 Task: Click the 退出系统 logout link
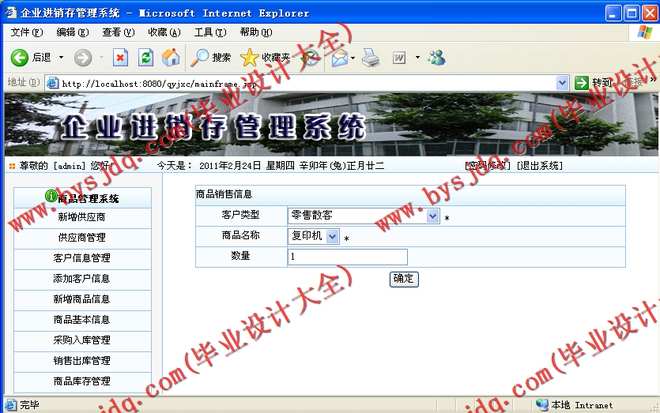[x=539, y=165]
